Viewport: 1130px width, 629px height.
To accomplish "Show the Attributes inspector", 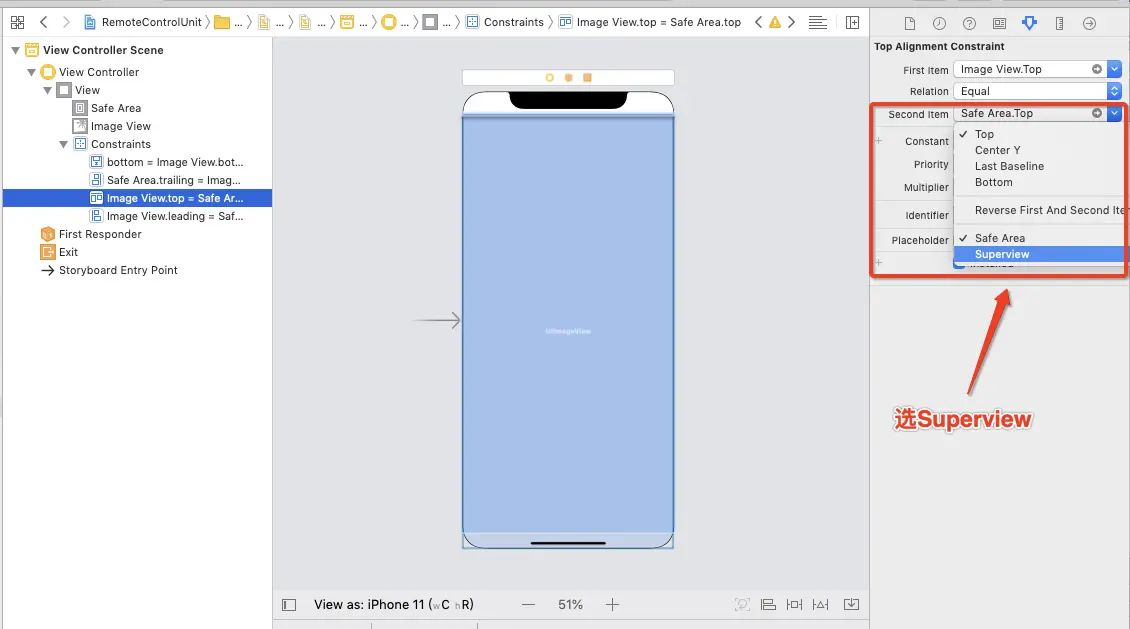I will coord(1029,23).
